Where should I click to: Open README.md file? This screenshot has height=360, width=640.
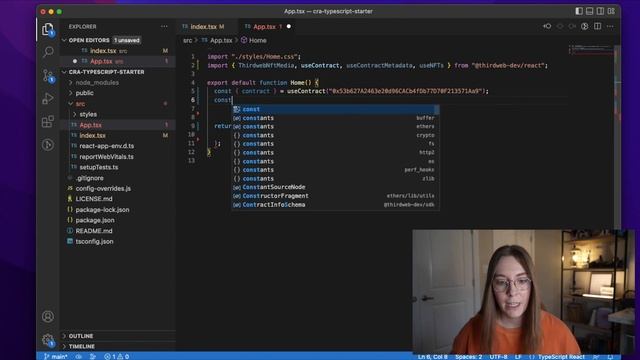click(118, 231)
